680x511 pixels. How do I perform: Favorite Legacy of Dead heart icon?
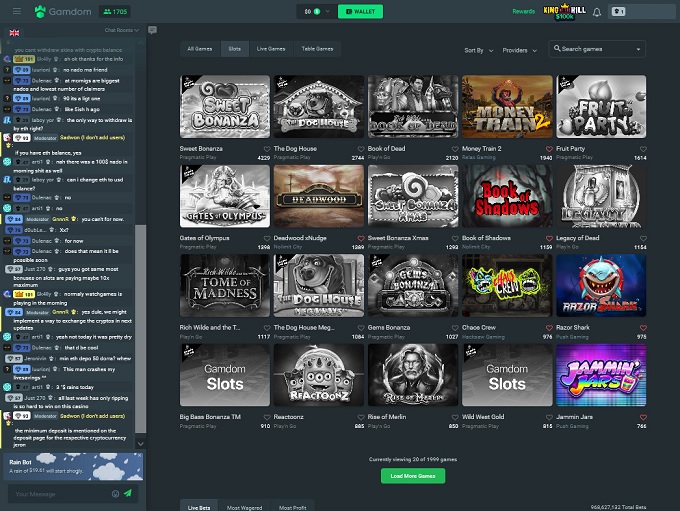(643, 238)
